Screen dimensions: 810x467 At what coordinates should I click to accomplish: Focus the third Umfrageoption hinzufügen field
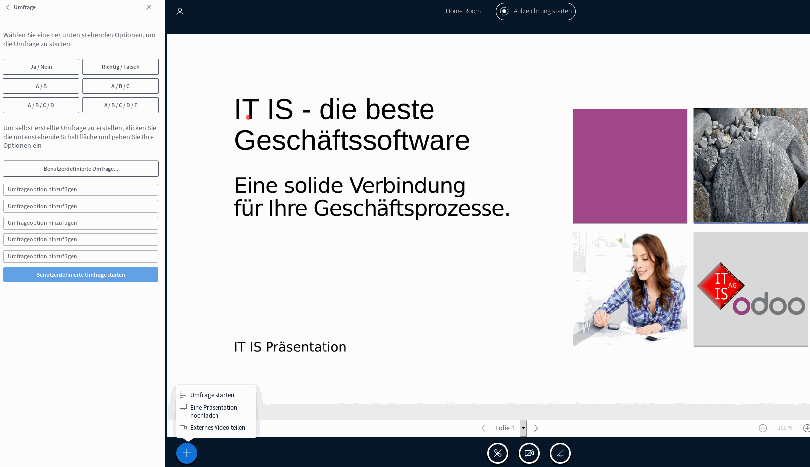(x=81, y=223)
